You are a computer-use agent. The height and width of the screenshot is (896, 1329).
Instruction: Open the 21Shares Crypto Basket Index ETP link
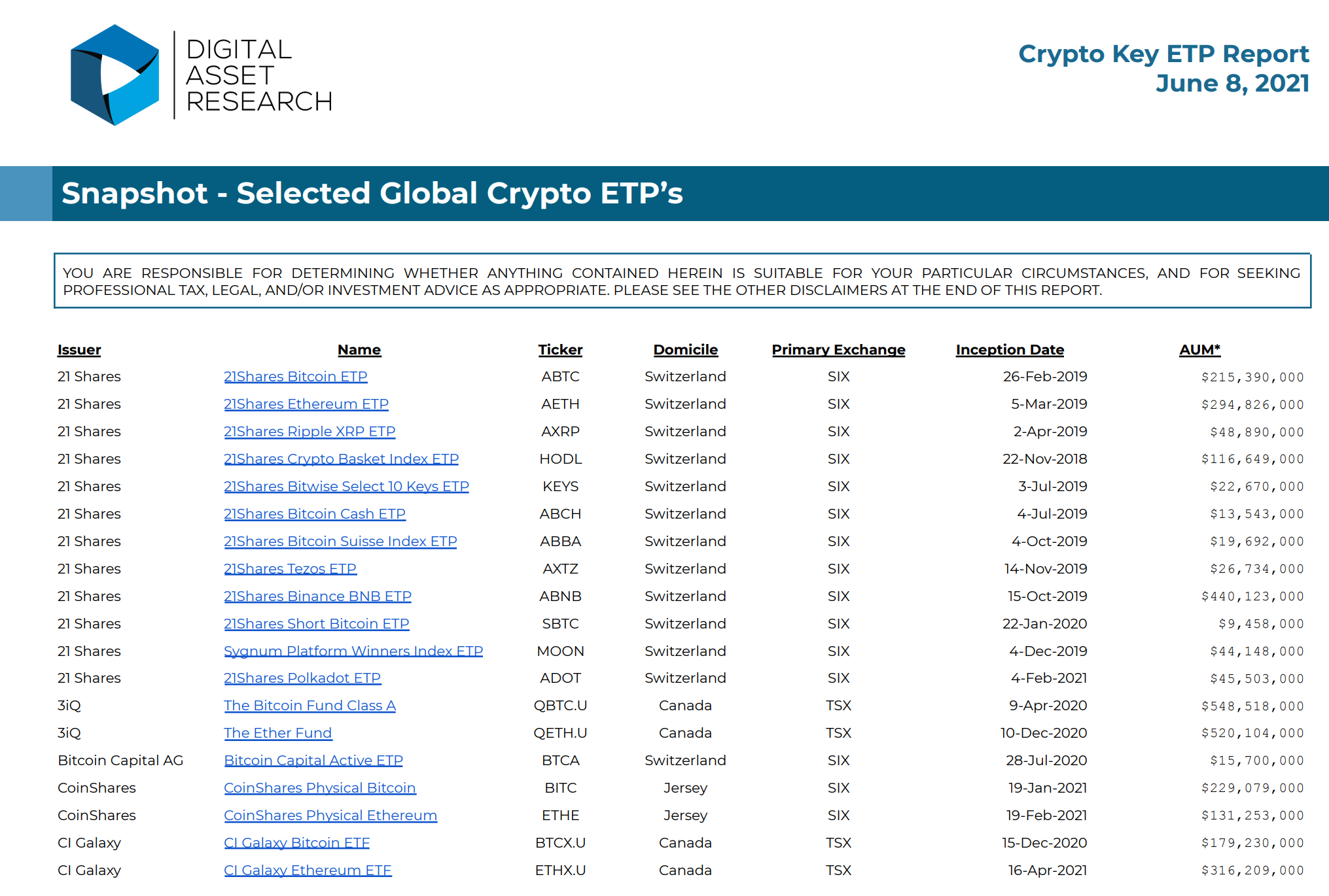(341, 459)
